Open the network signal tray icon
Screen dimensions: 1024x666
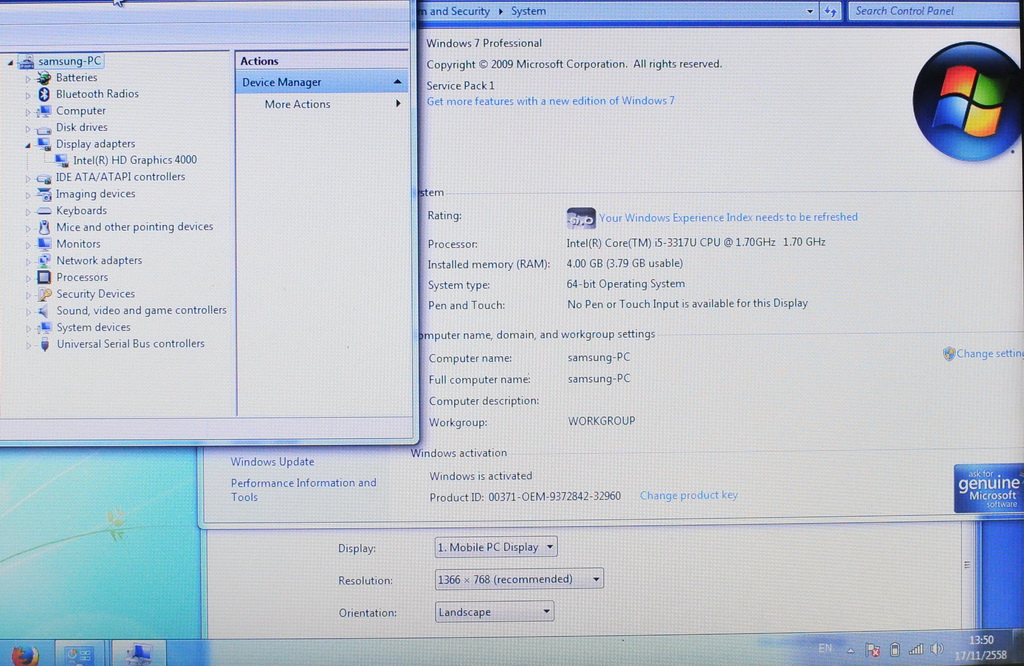(916, 649)
